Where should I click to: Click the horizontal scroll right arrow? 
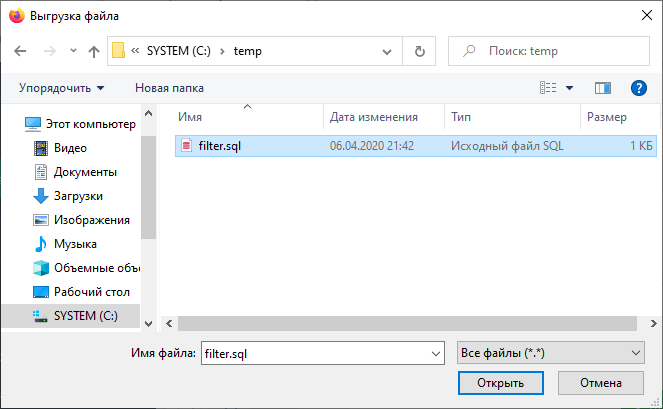point(653,324)
